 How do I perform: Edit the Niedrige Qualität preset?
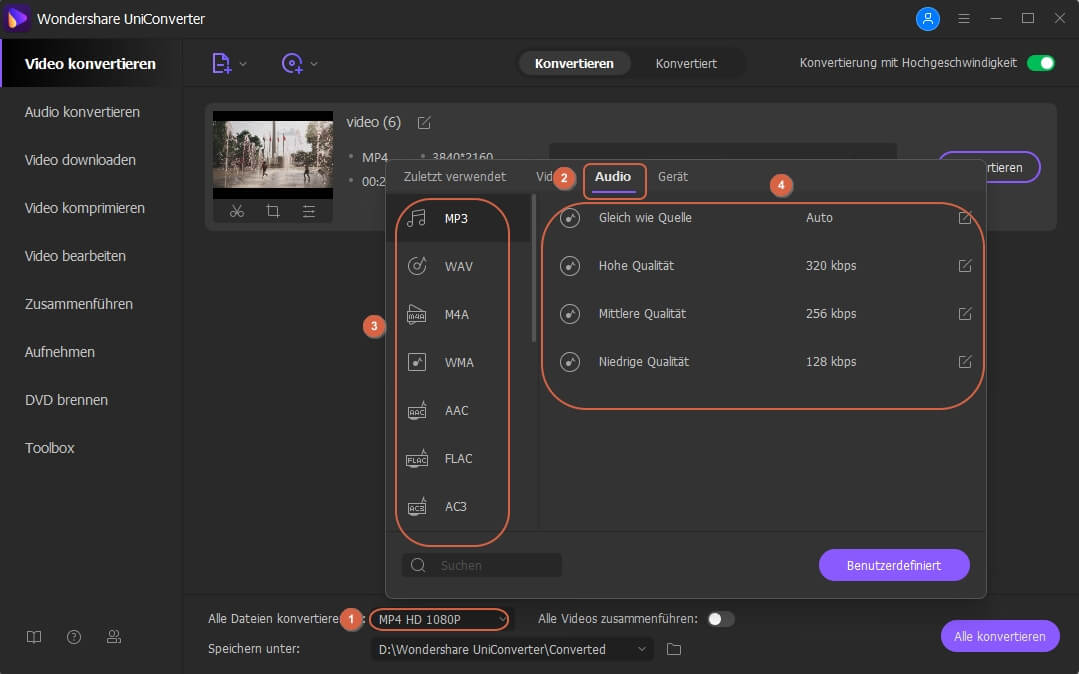[x=965, y=361]
